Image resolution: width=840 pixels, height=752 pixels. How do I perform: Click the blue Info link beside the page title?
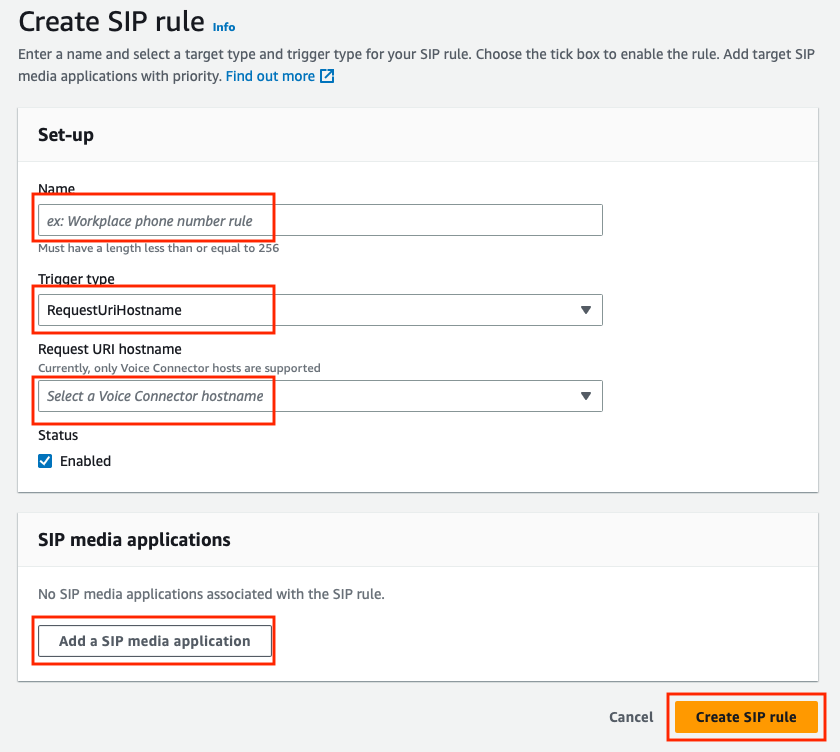point(224,26)
